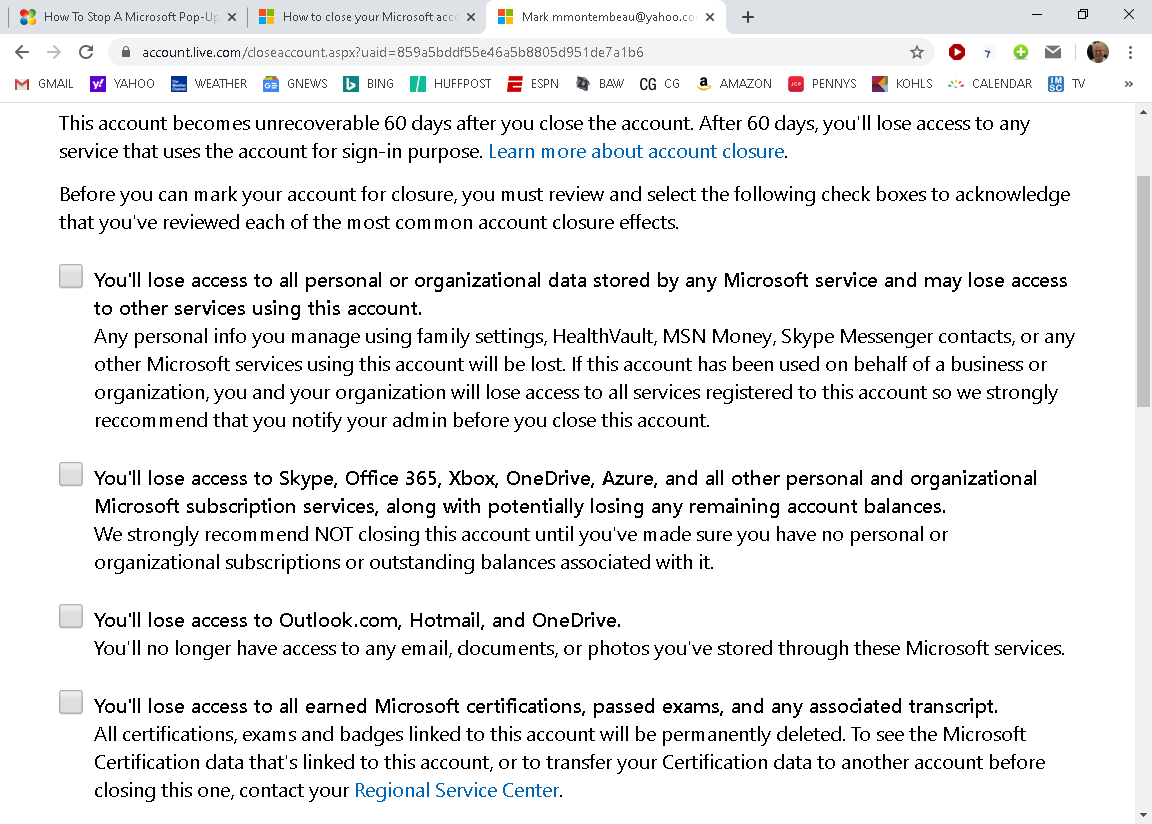This screenshot has width=1152, height=824.
Task: Click the sentence starting 'This account becomes unrecoverable'
Action: click(x=544, y=137)
